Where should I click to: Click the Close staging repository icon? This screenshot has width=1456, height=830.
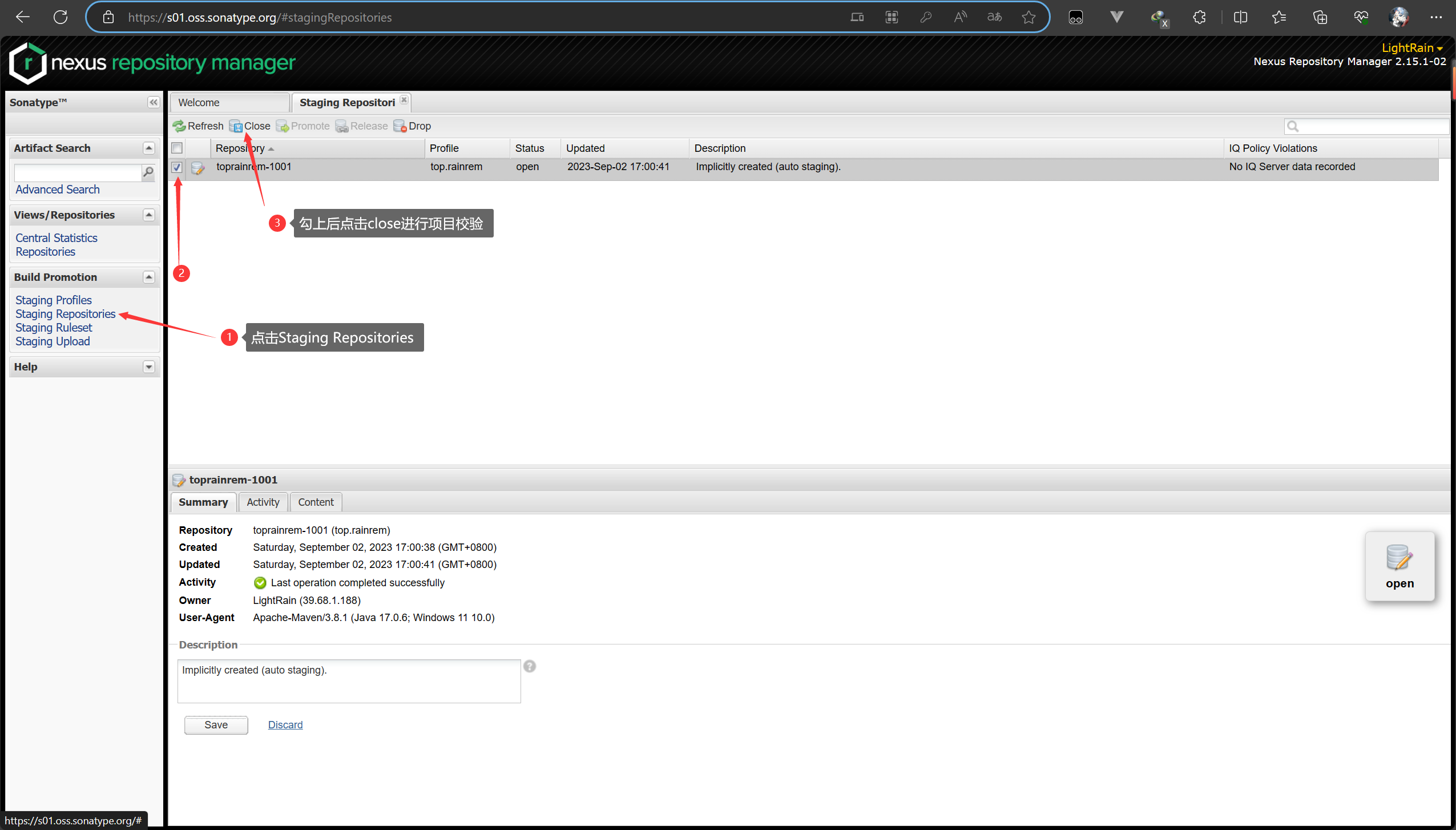236,126
